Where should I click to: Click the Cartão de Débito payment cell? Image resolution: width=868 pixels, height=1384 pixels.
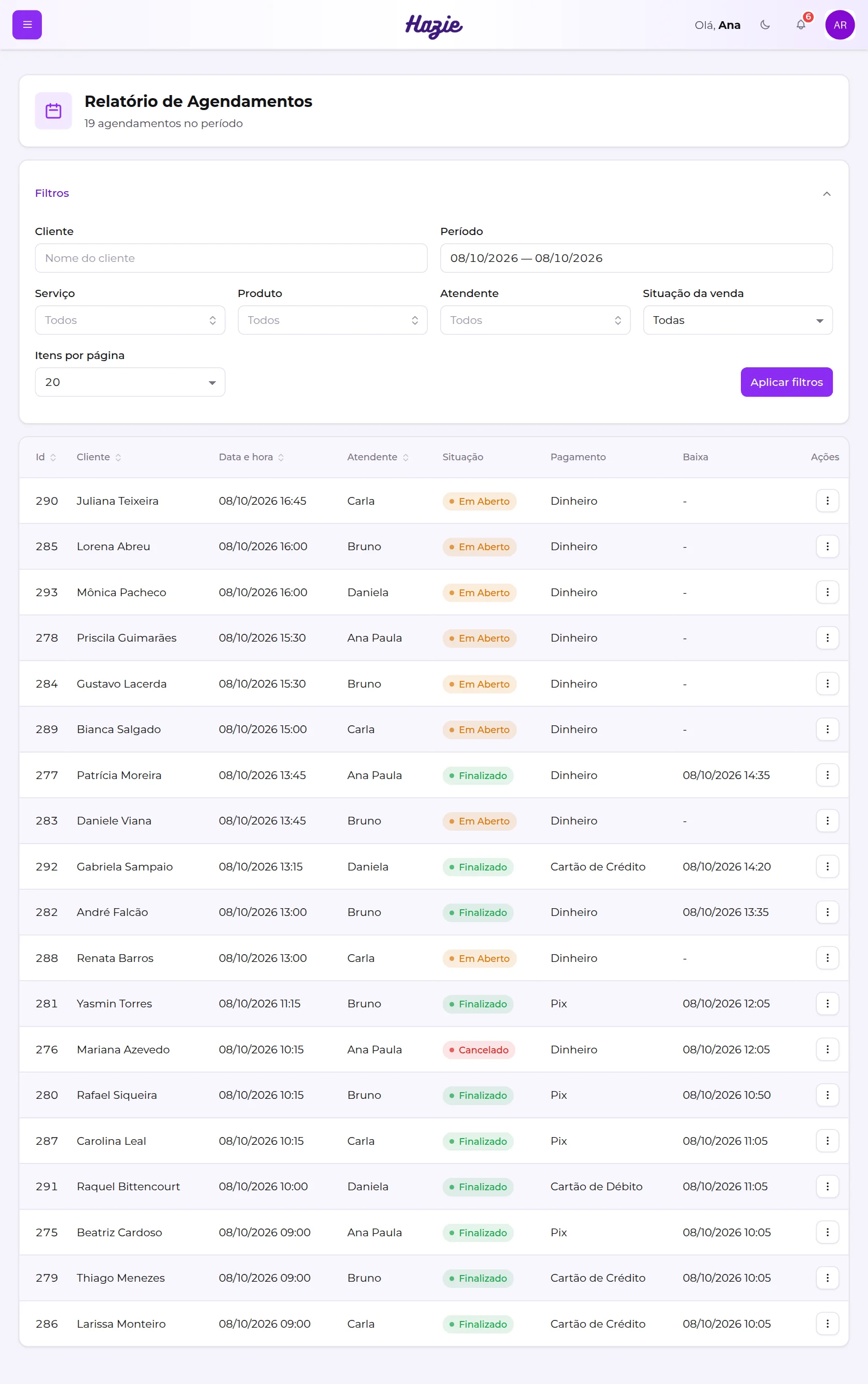(596, 1187)
